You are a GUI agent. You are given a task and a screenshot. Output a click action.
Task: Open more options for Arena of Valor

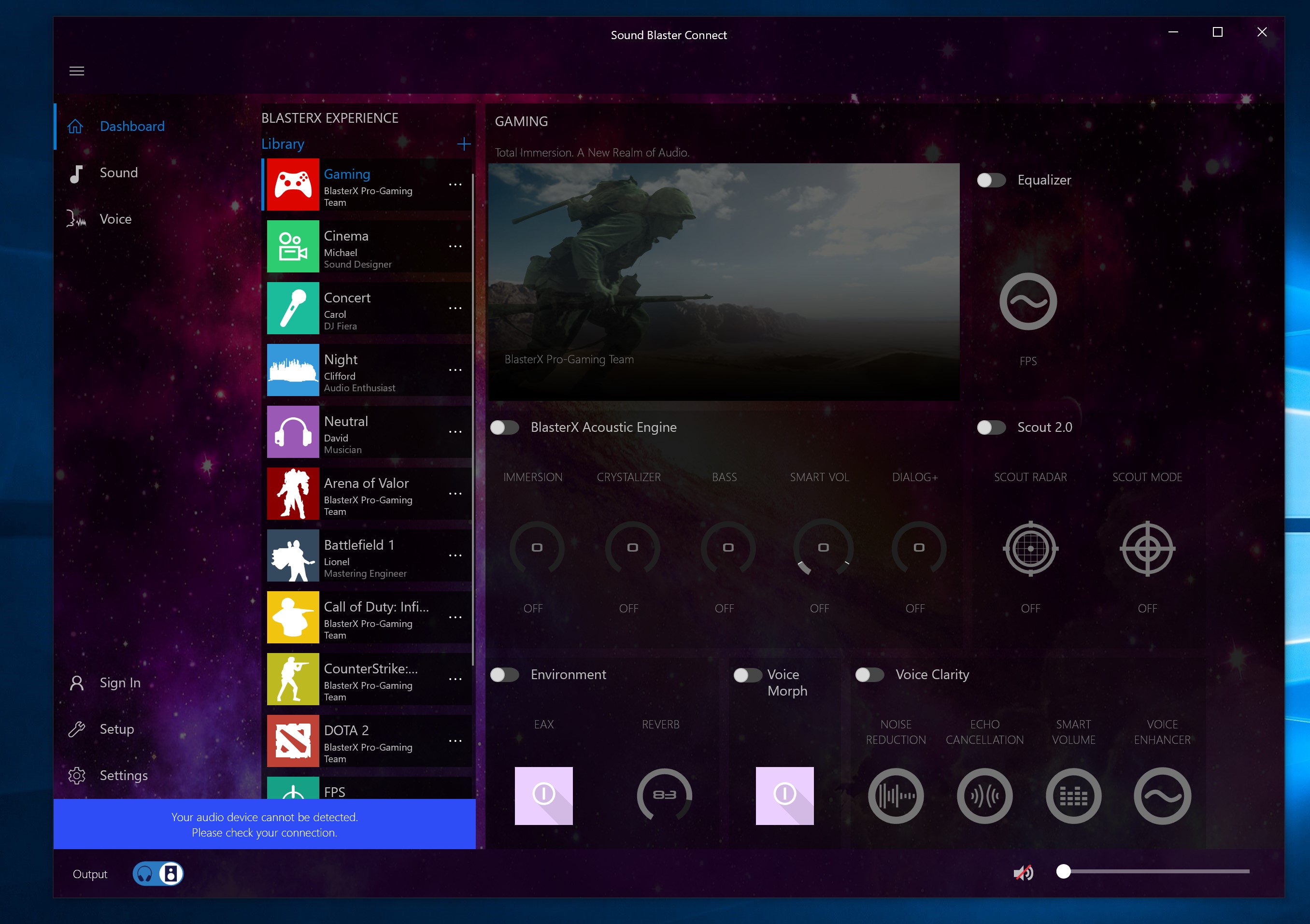pos(456,493)
